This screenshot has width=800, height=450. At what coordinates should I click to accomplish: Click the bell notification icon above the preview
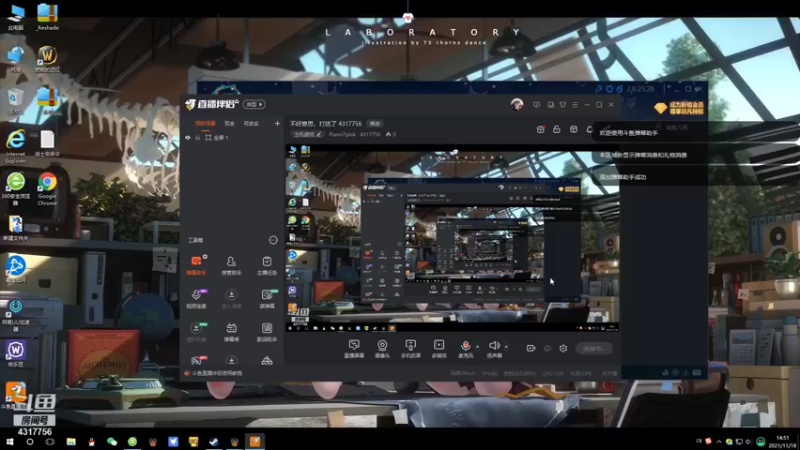[589, 130]
